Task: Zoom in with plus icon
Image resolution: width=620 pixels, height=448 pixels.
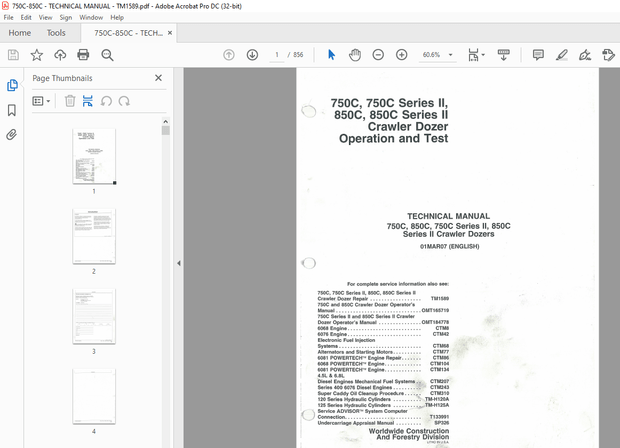Action: (x=401, y=55)
